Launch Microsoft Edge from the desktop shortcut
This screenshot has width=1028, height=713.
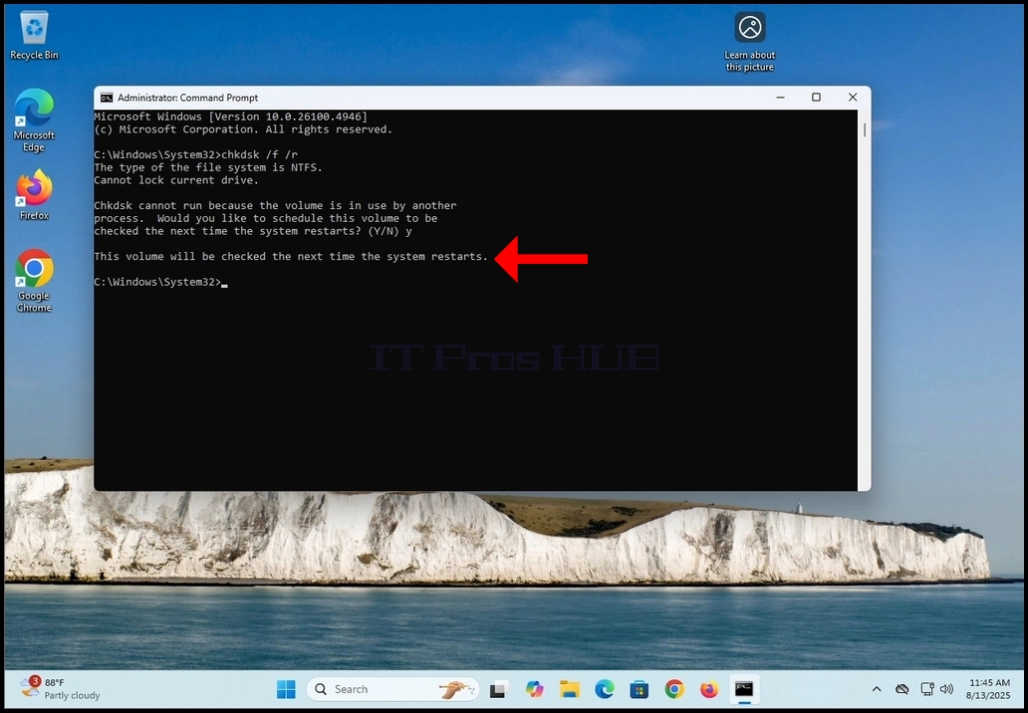[x=33, y=120]
